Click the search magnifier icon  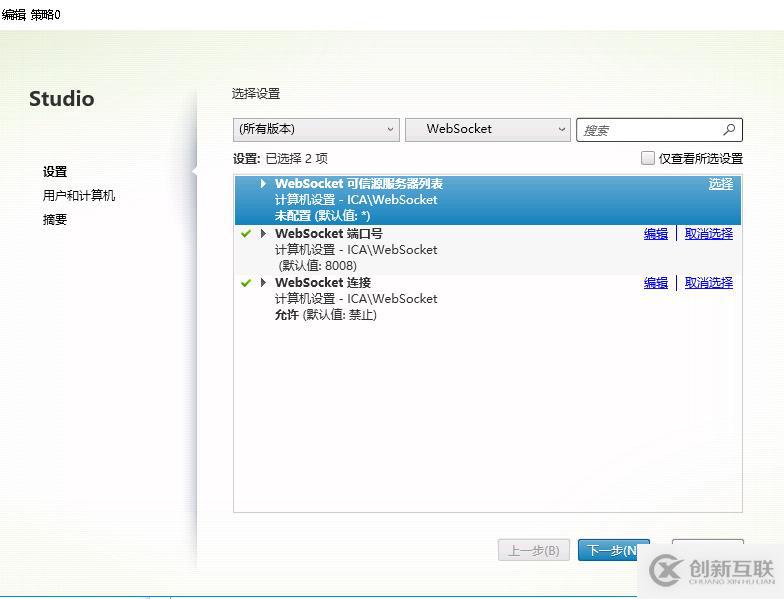[x=729, y=130]
